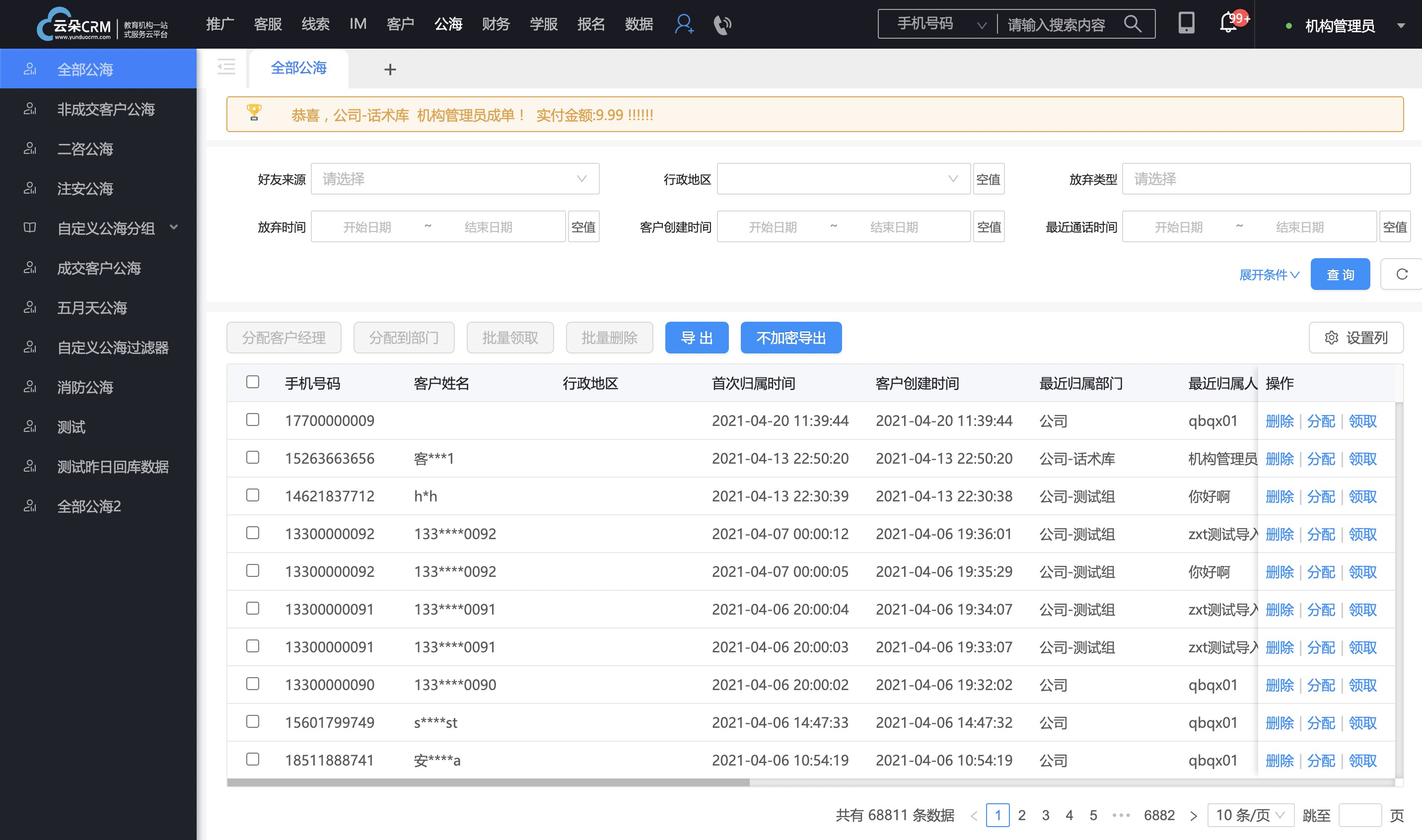The image size is (1422, 840).
Task: Toggle checkbox for 14621837712 row
Action: pos(253,495)
